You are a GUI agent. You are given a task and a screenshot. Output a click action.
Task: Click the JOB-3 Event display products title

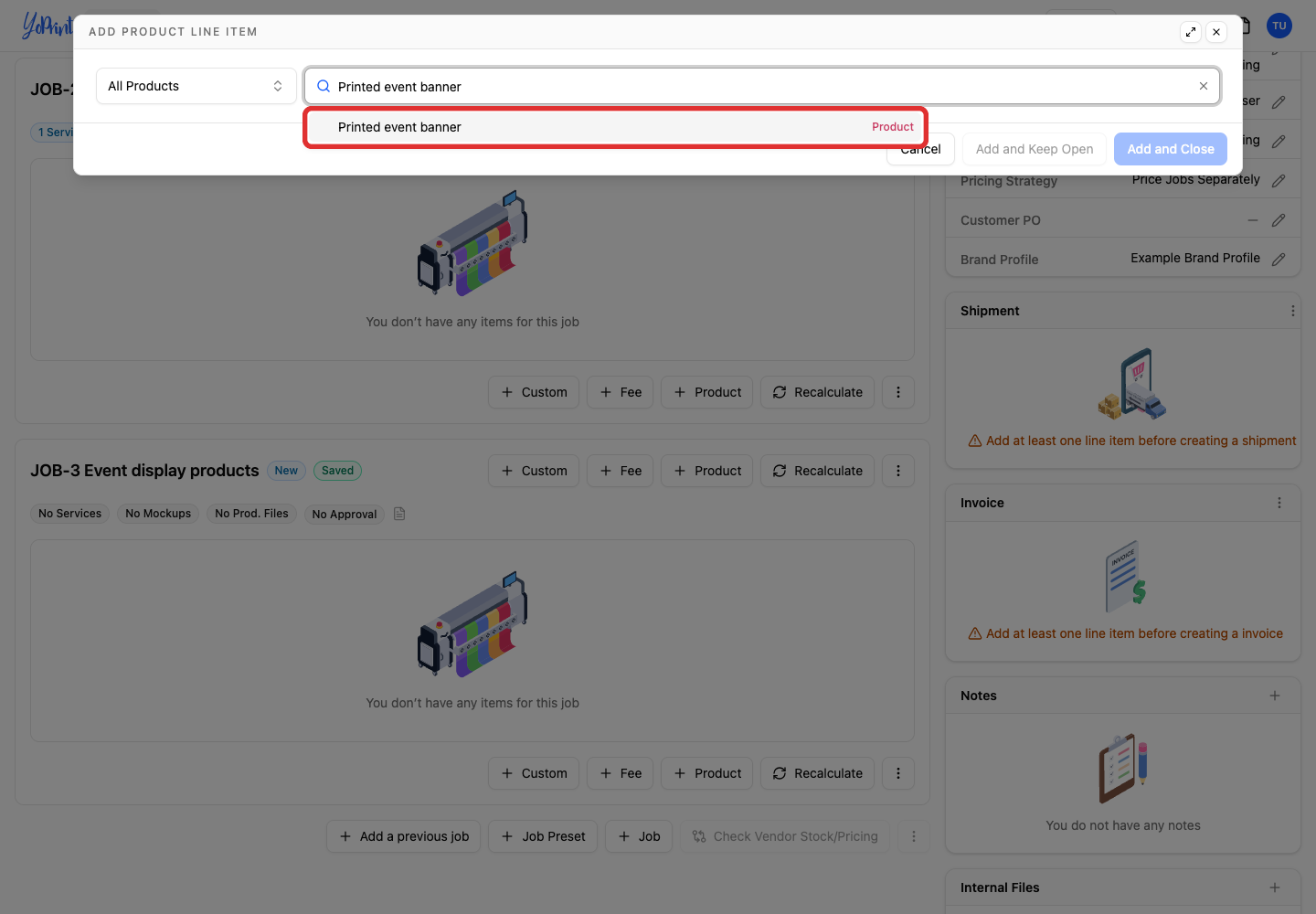(144, 471)
